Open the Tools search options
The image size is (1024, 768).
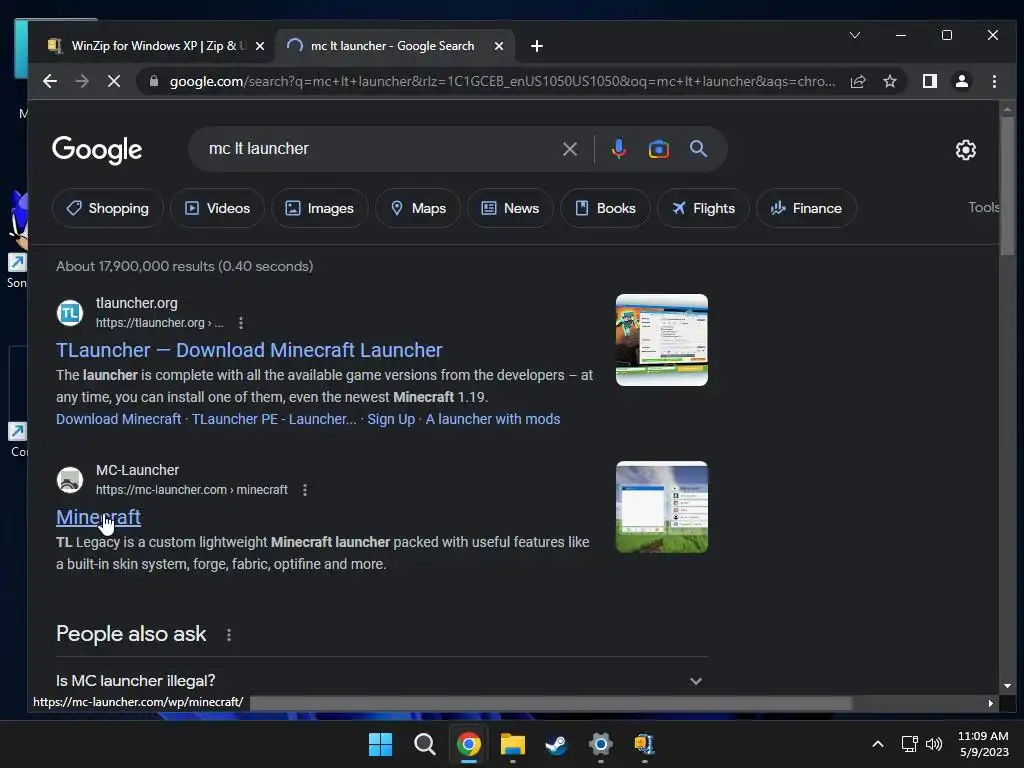(983, 207)
